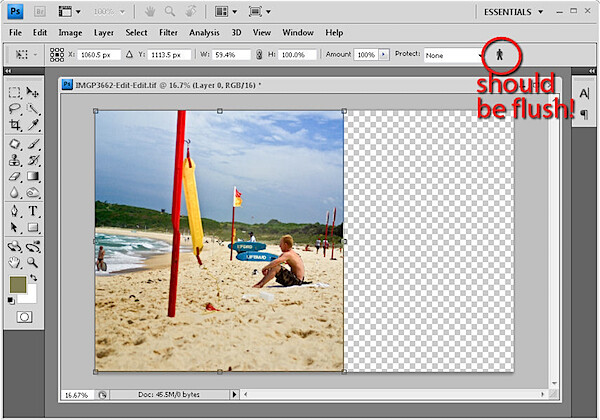Launch Bridge from the Br icon

coord(40,11)
